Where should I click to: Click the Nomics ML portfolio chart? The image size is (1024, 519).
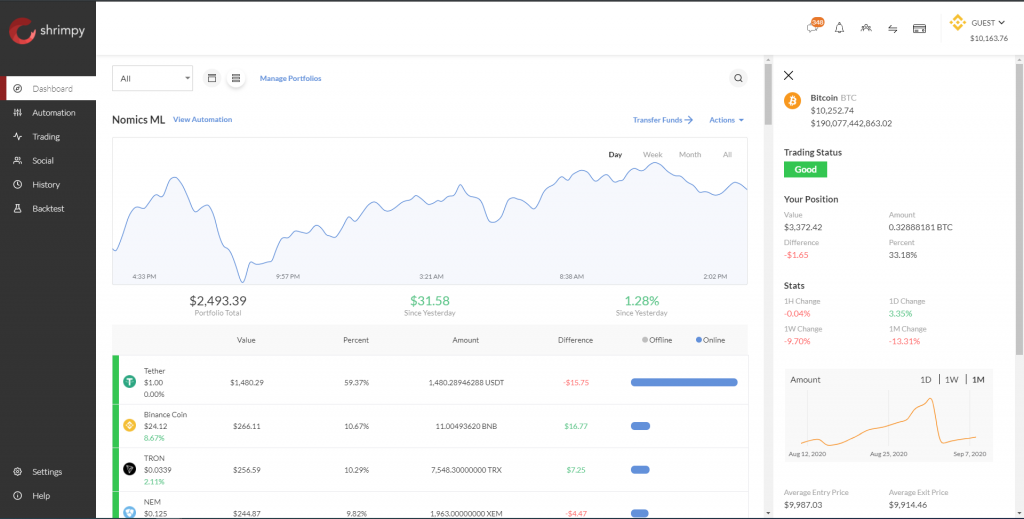tap(430, 211)
